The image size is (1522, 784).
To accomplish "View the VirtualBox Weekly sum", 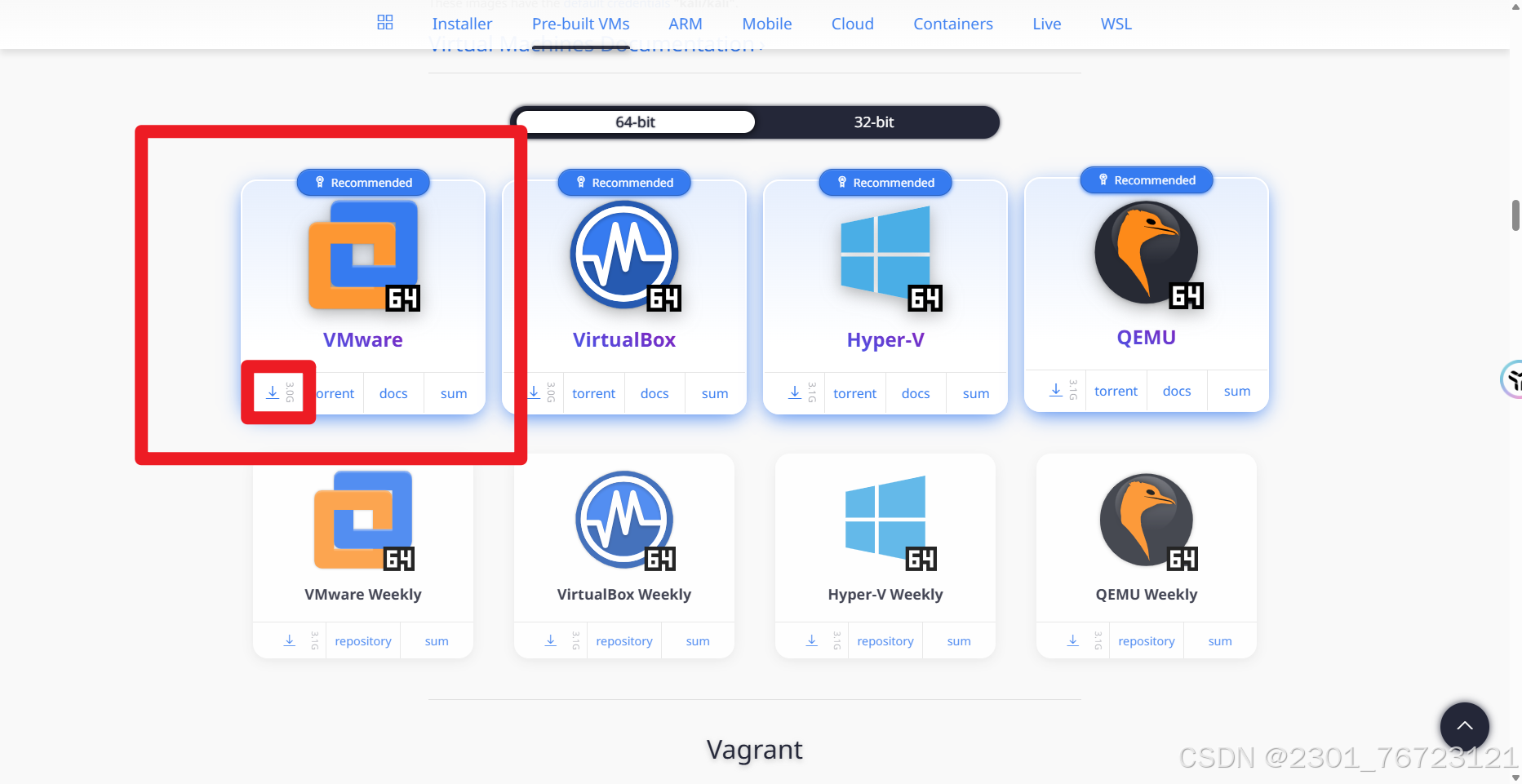I will [x=698, y=641].
